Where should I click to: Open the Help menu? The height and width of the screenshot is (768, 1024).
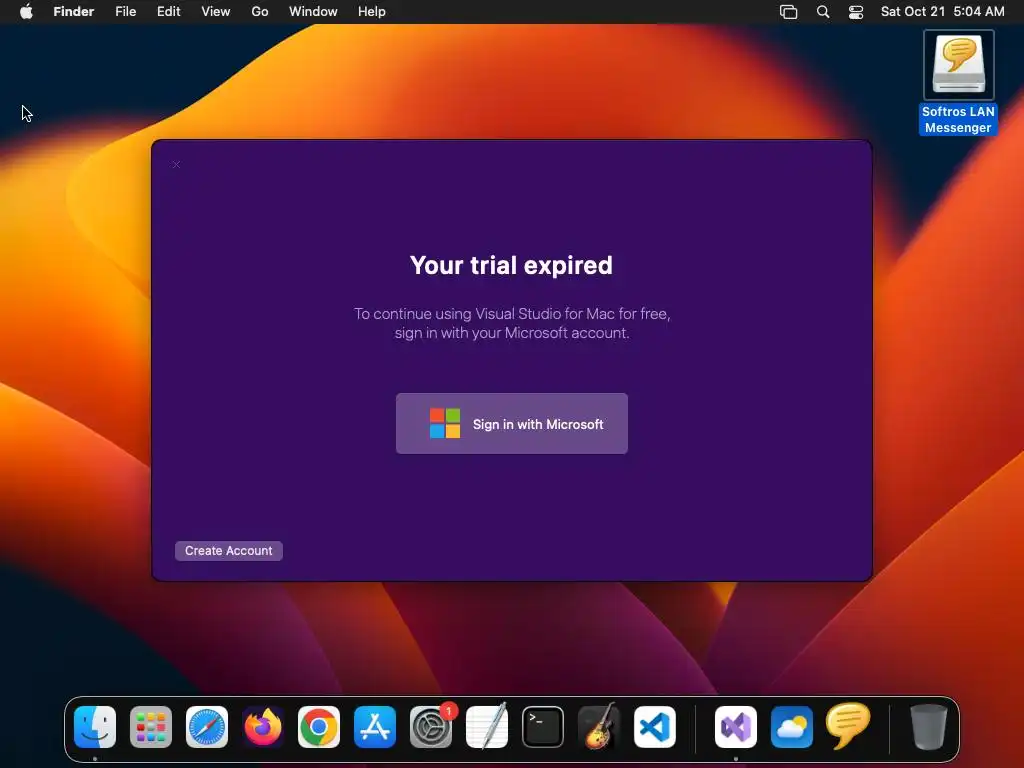(x=372, y=11)
